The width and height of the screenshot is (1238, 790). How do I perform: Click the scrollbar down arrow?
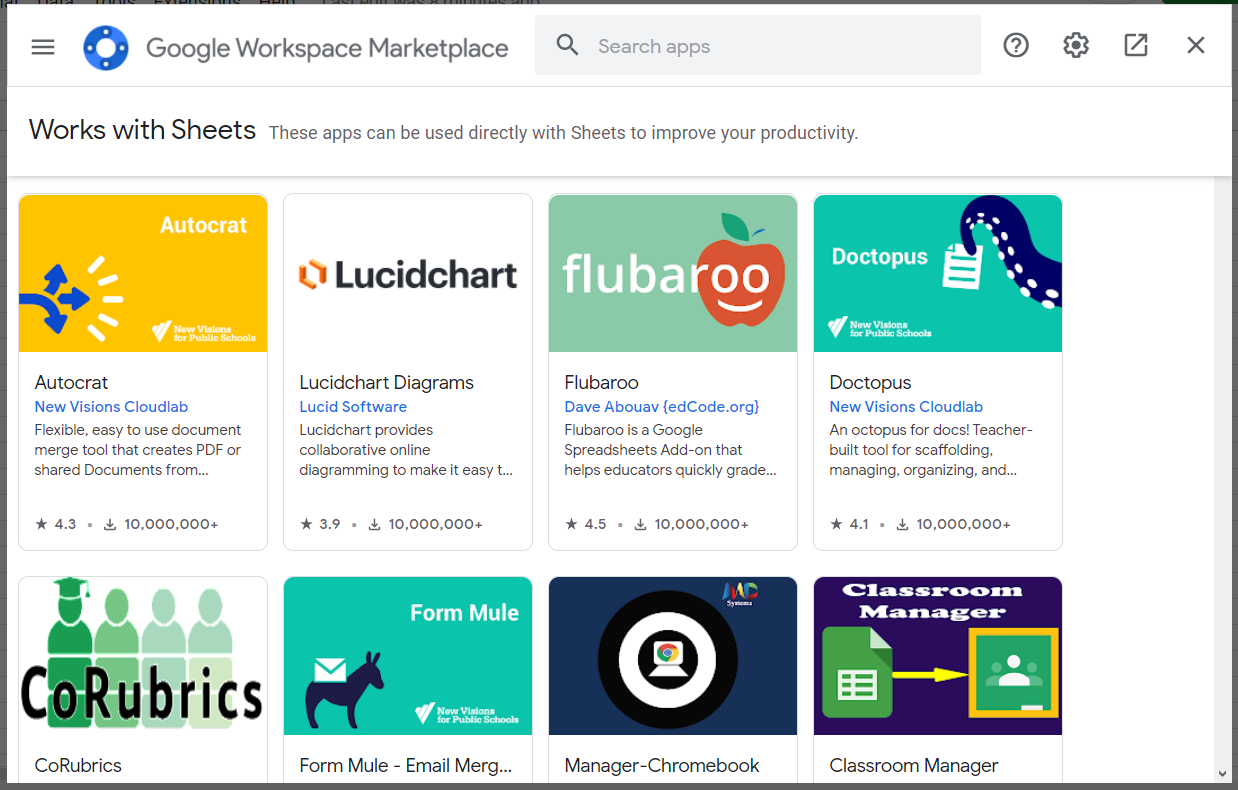pyautogui.click(x=1222, y=773)
